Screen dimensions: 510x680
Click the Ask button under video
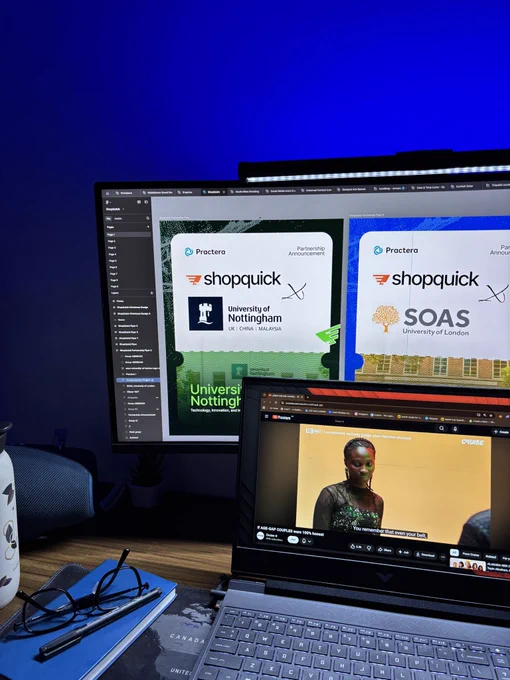pos(404,552)
